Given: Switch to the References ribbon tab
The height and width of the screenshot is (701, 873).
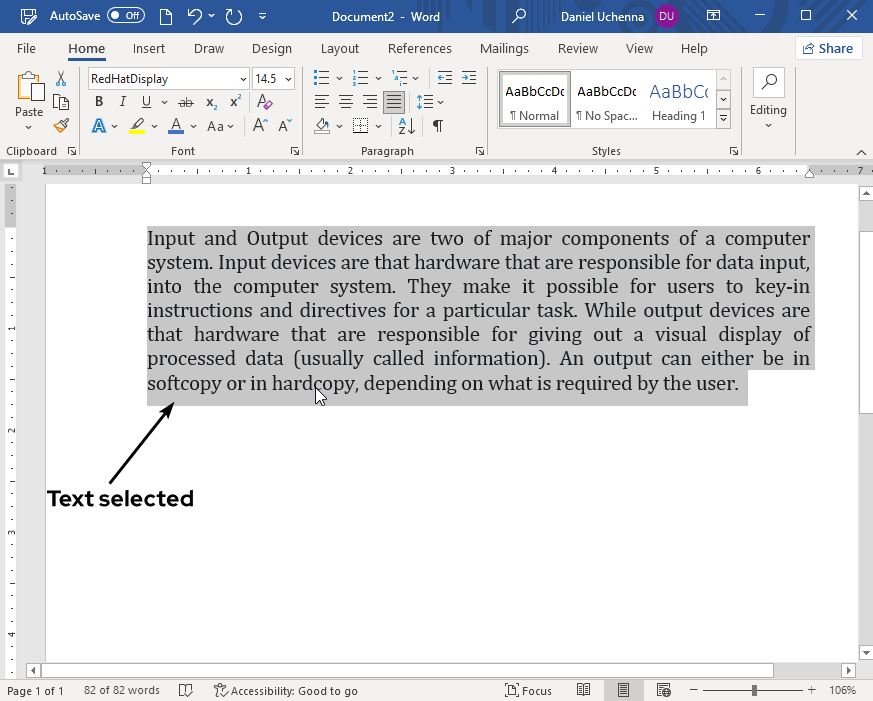Looking at the screenshot, I should coord(419,48).
